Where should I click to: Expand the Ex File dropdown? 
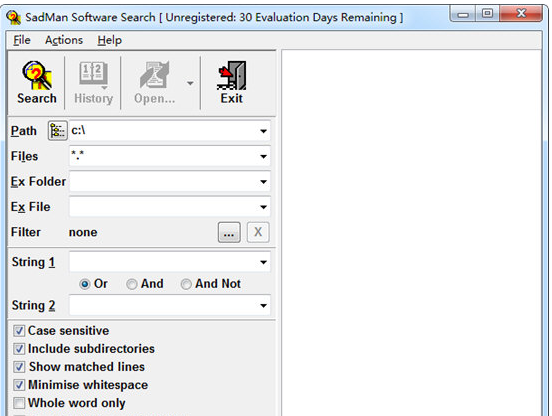(263, 207)
